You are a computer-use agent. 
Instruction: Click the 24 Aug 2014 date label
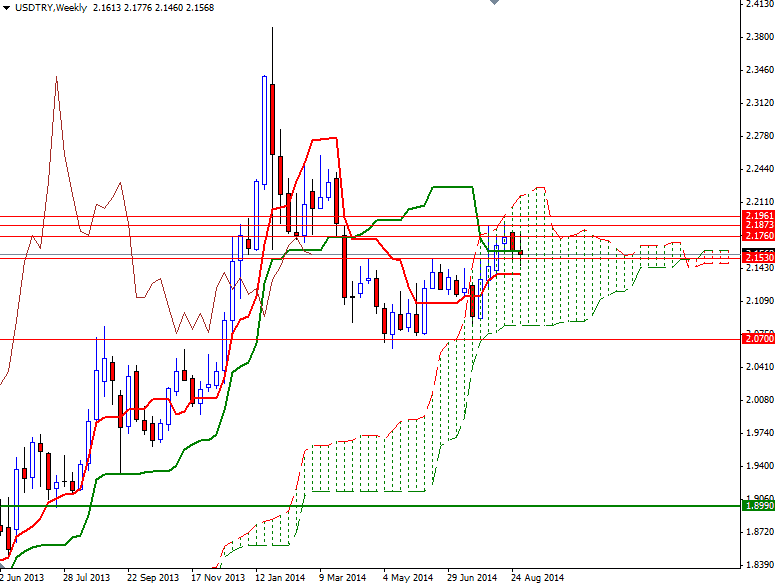537,577
